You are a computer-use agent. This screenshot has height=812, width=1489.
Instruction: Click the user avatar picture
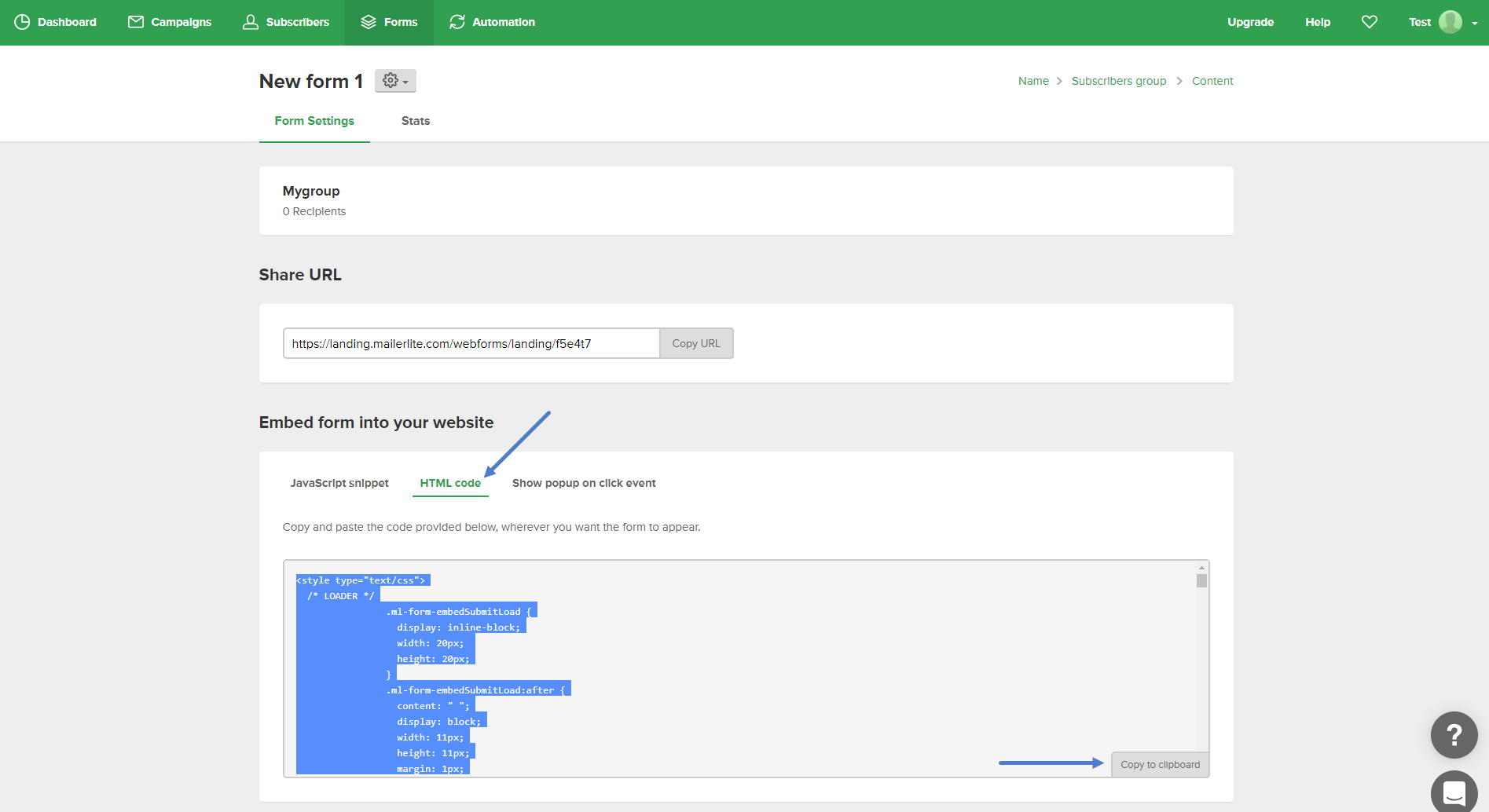(1450, 22)
